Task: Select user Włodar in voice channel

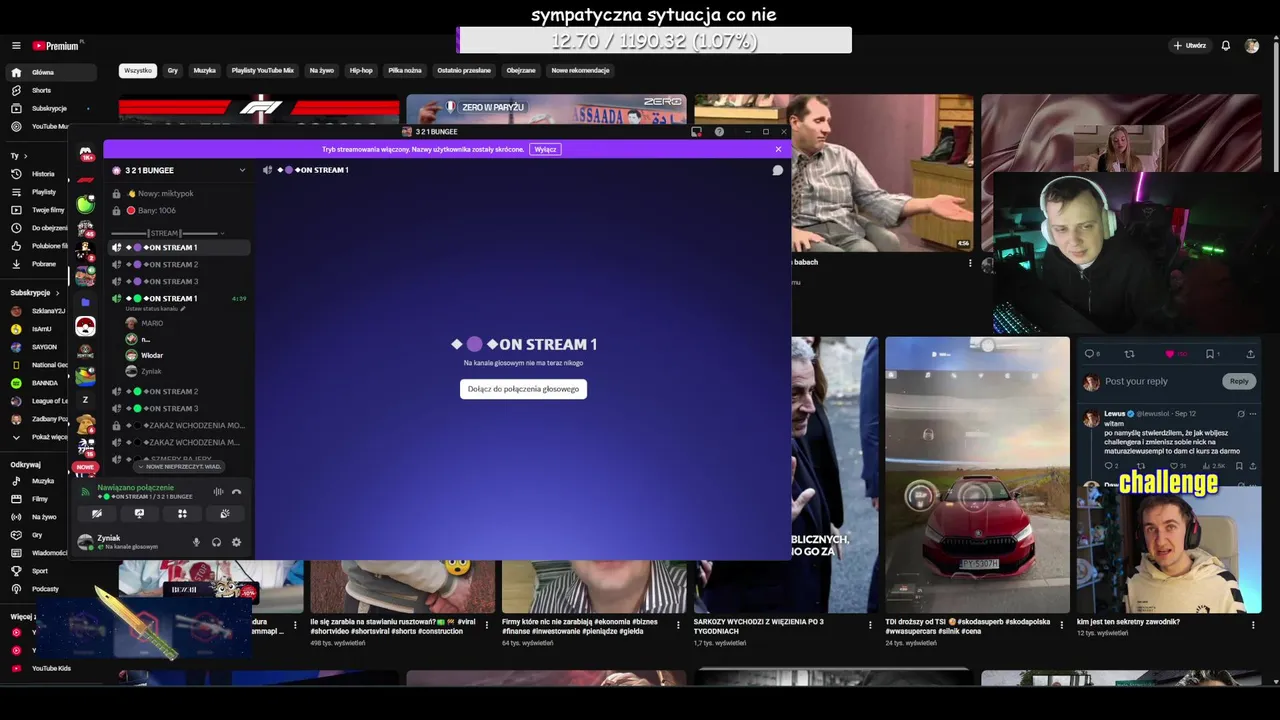Action: coord(152,355)
